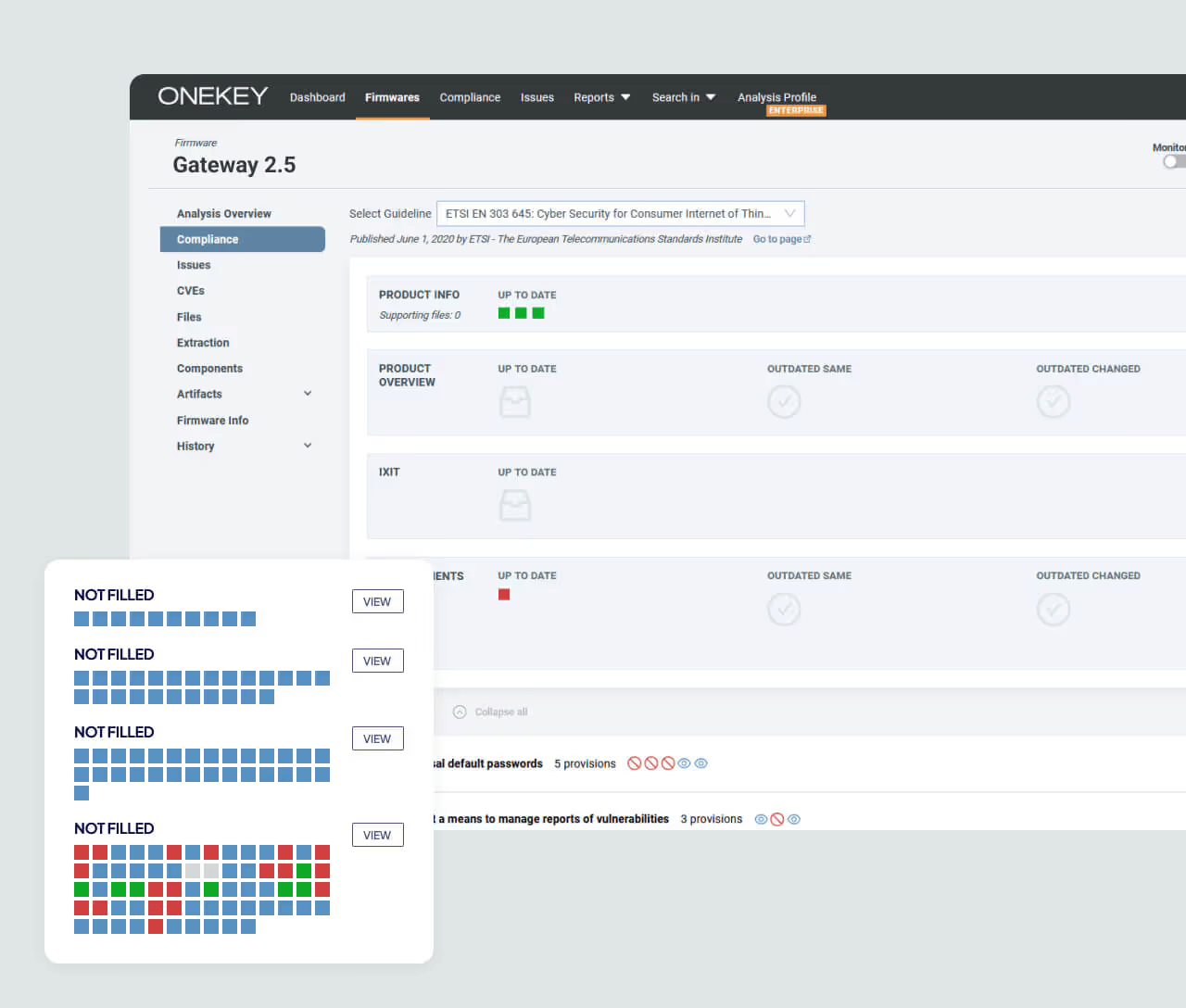Click the circular arrow icon next to Collapse all

tap(460, 712)
